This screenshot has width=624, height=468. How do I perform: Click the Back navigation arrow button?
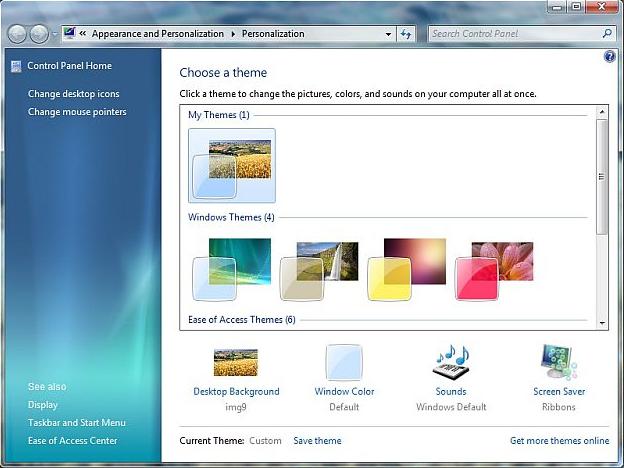(17, 34)
